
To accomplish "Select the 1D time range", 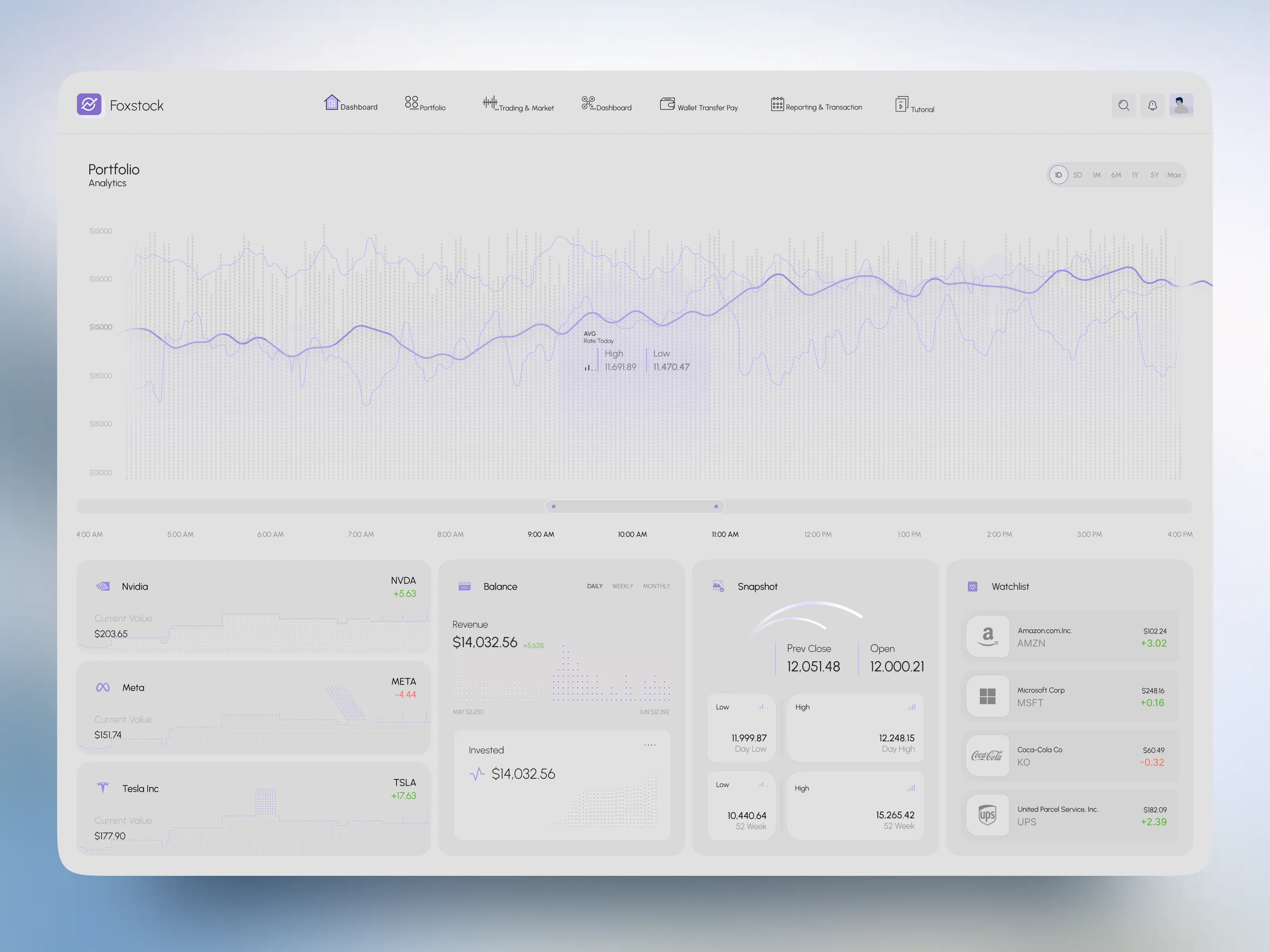I will coord(1058,175).
